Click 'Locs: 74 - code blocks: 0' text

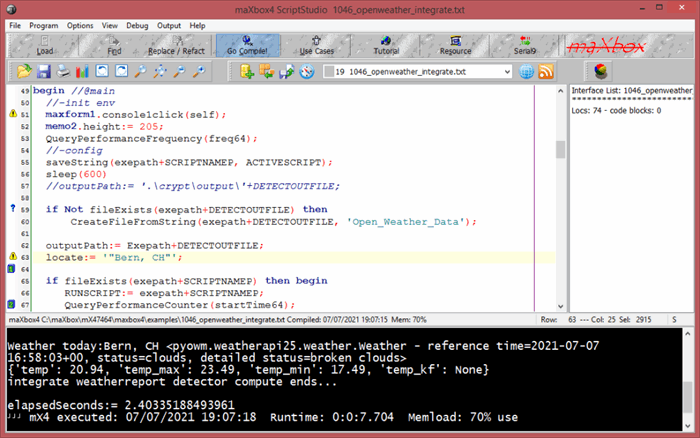[616, 110]
